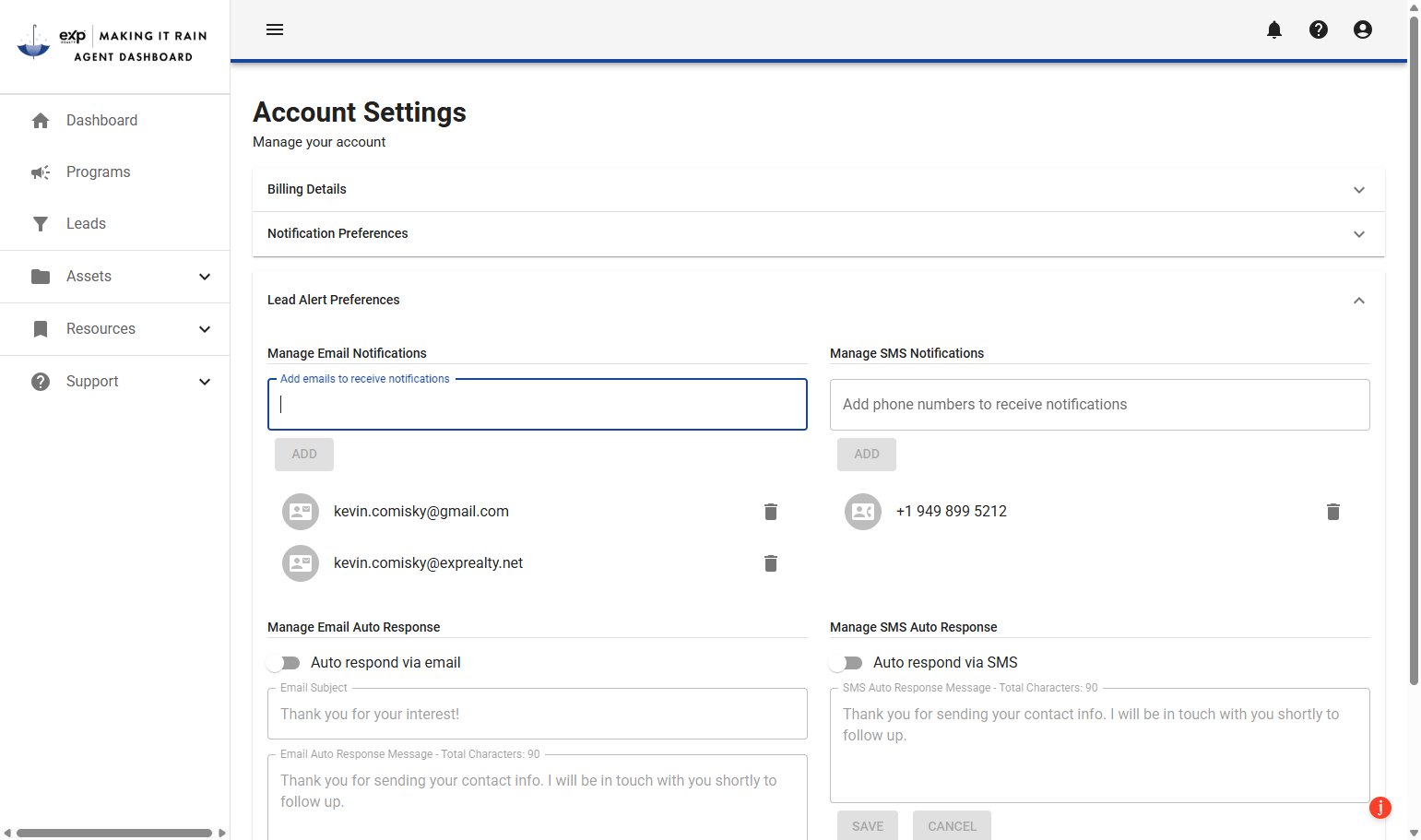Click the Dashboard home icon
The image size is (1421, 840).
(x=41, y=121)
